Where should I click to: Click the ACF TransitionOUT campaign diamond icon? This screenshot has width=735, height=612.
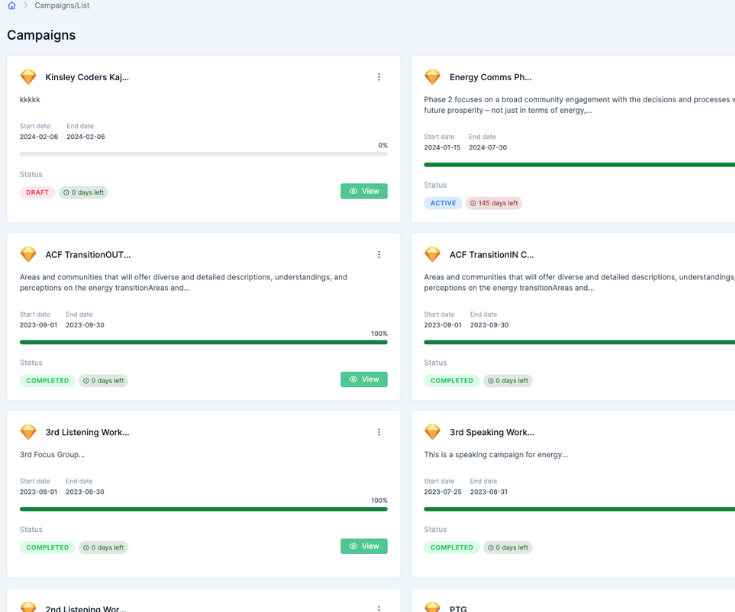pos(28,255)
